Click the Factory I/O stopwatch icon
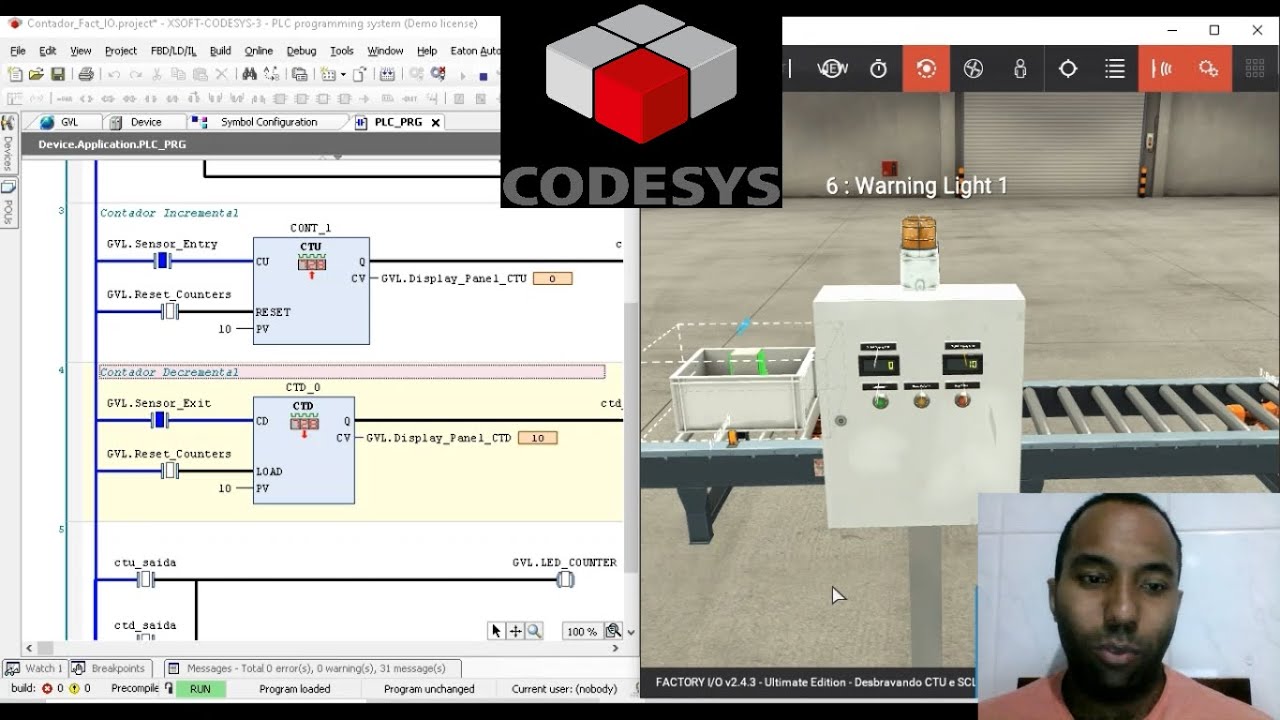Image resolution: width=1280 pixels, height=720 pixels. [878, 68]
